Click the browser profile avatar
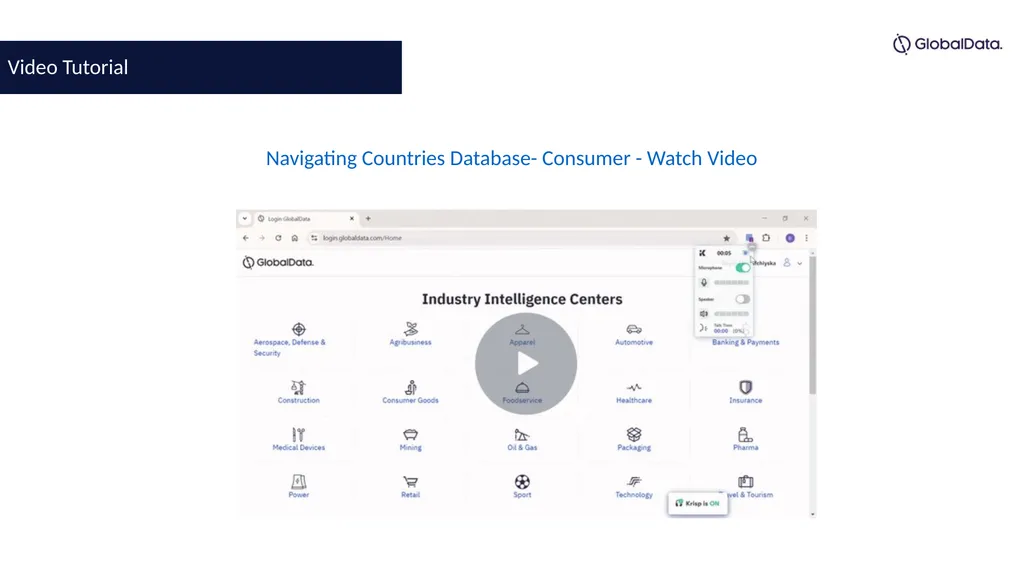 (x=790, y=238)
